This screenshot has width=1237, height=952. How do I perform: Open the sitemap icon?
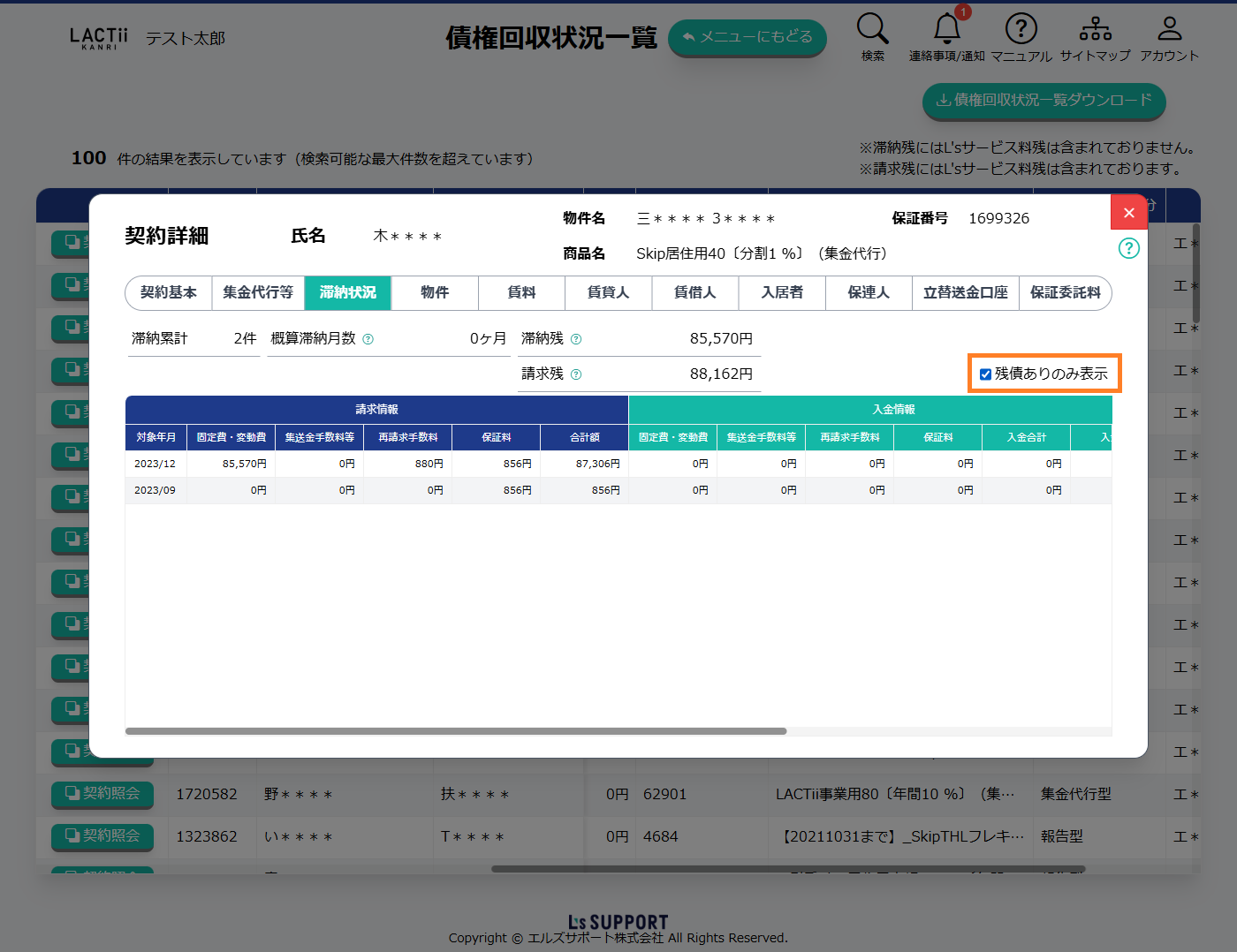[1095, 29]
